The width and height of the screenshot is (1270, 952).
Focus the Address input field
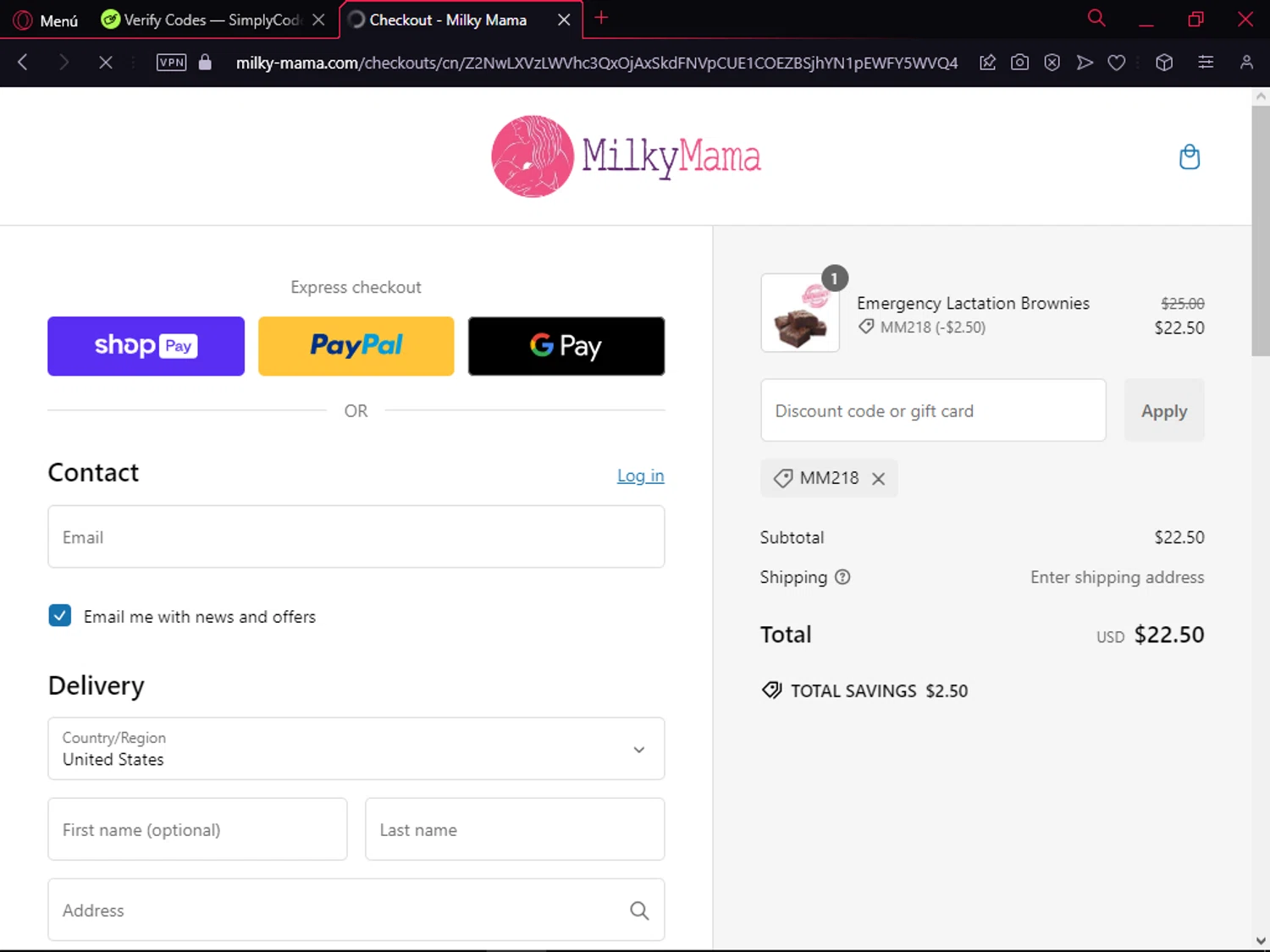click(x=356, y=910)
